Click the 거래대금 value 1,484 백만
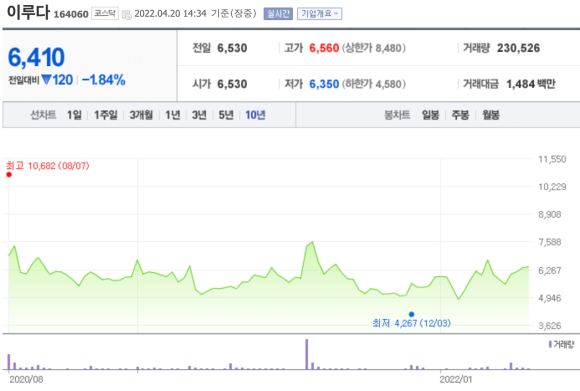This screenshot has height=391, width=580. pyautogui.click(x=531, y=84)
